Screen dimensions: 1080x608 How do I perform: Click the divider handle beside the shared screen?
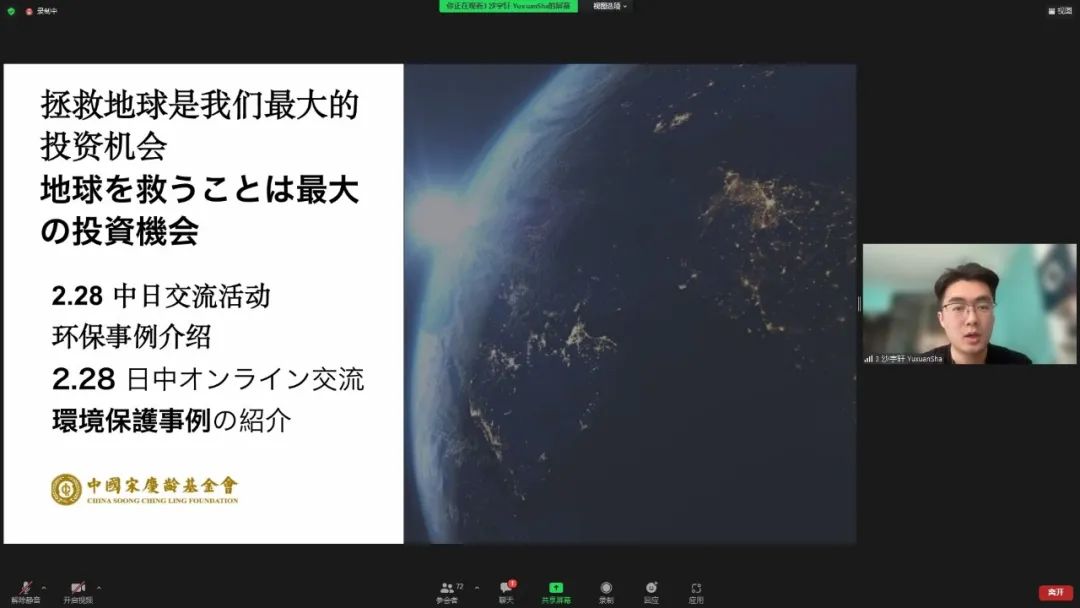click(859, 304)
